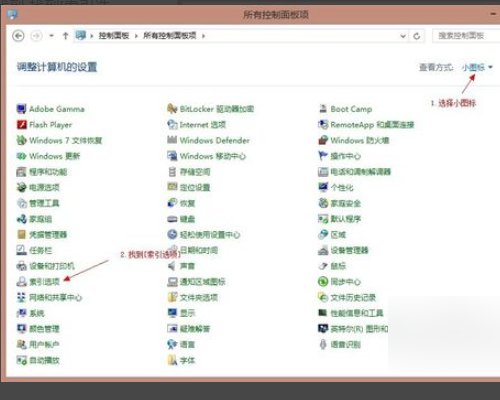
Task: Open RemoteApp 和桌面连接
Action: (366, 125)
